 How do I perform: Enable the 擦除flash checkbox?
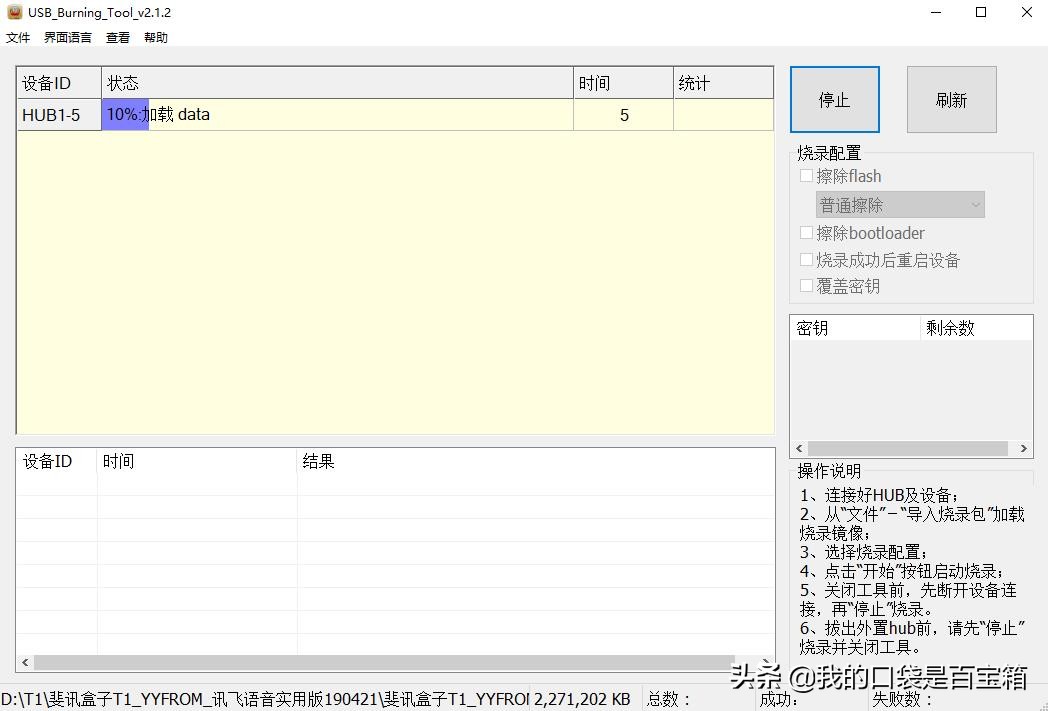click(x=807, y=175)
